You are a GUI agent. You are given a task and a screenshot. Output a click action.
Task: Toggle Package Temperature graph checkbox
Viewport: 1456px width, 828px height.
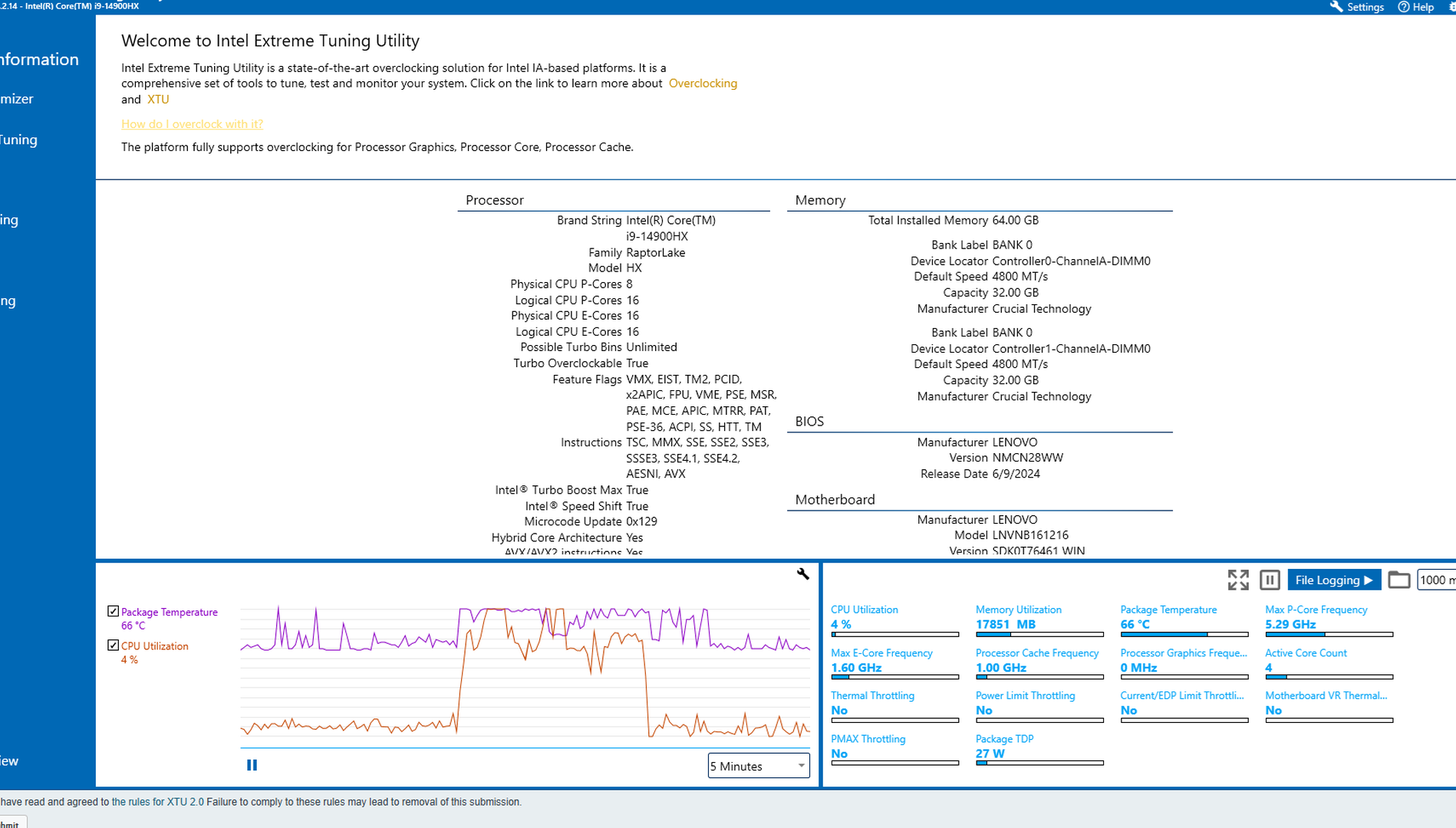click(114, 611)
